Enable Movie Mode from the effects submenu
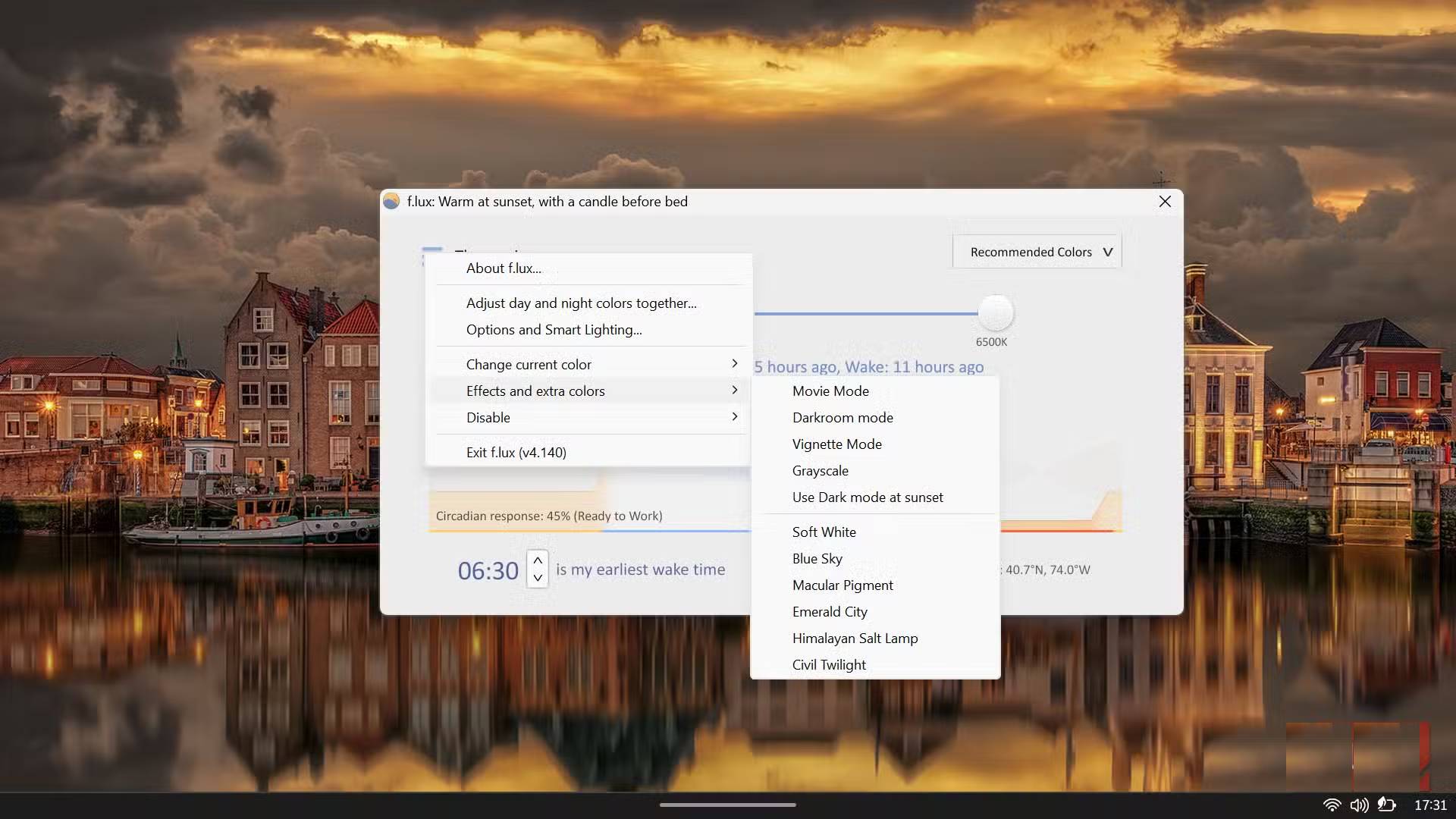Viewport: 1456px width, 819px height. [x=830, y=391]
